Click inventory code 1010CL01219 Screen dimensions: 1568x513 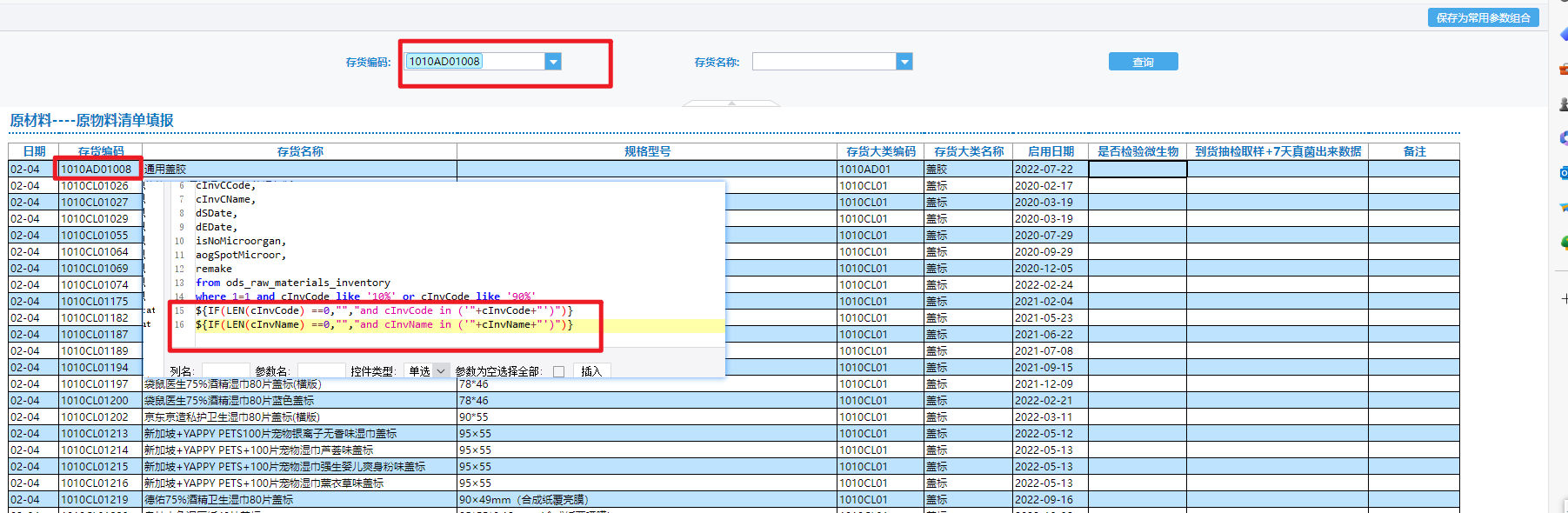100,500
